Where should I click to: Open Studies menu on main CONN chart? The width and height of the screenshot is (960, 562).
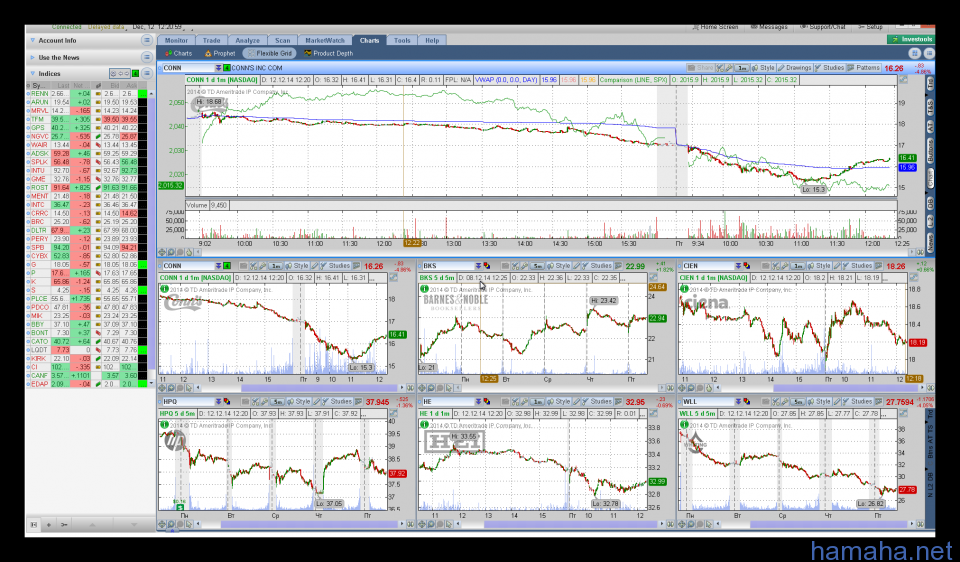[x=829, y=68]
